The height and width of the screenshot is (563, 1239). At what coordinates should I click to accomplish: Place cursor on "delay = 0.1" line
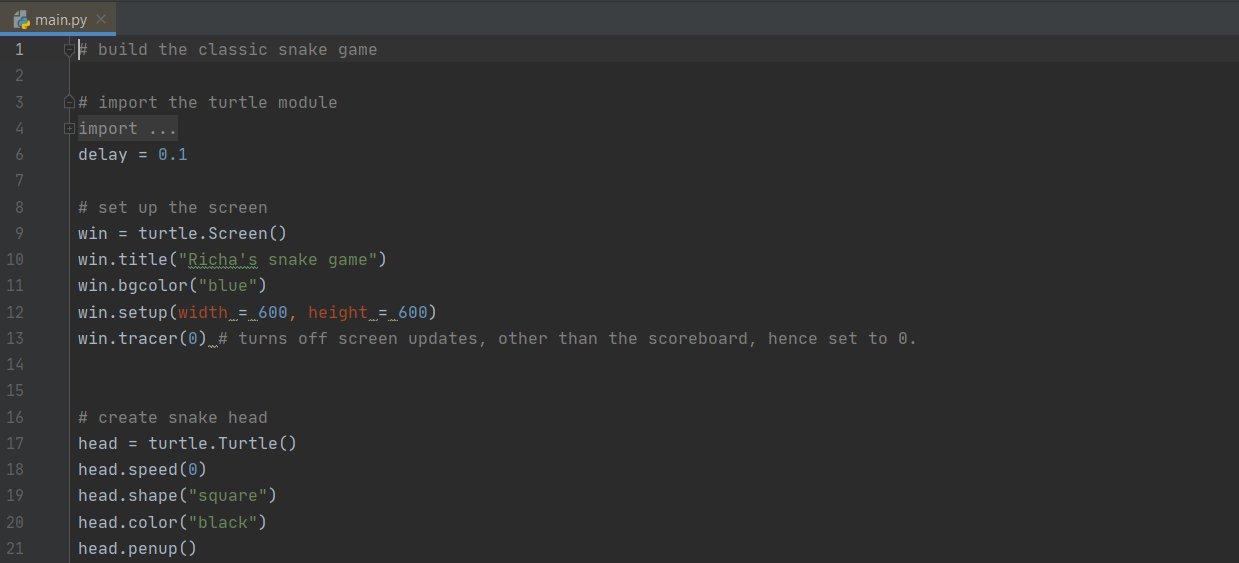click(133, 155)
